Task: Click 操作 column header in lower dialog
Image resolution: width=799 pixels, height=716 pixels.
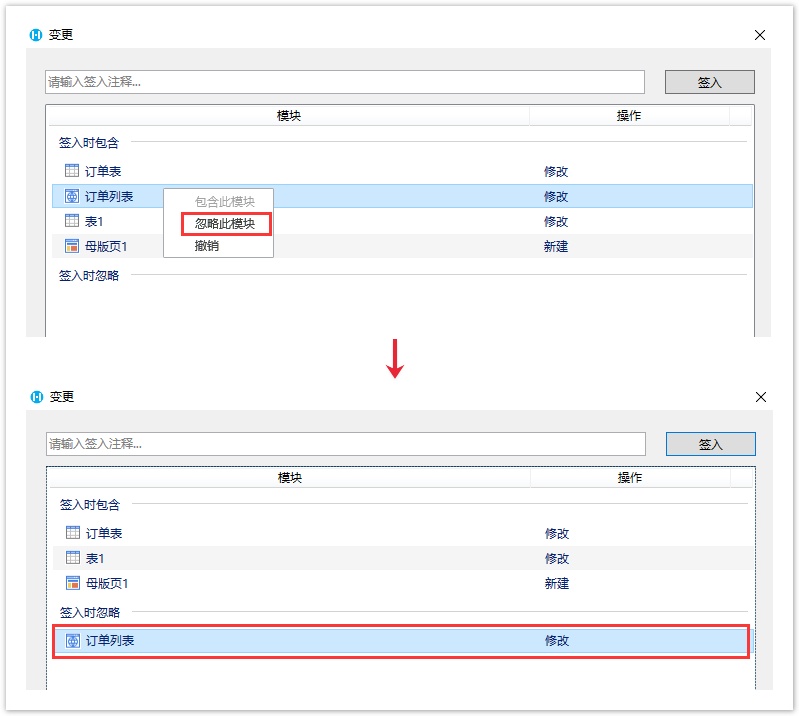Action: [630, 478]
